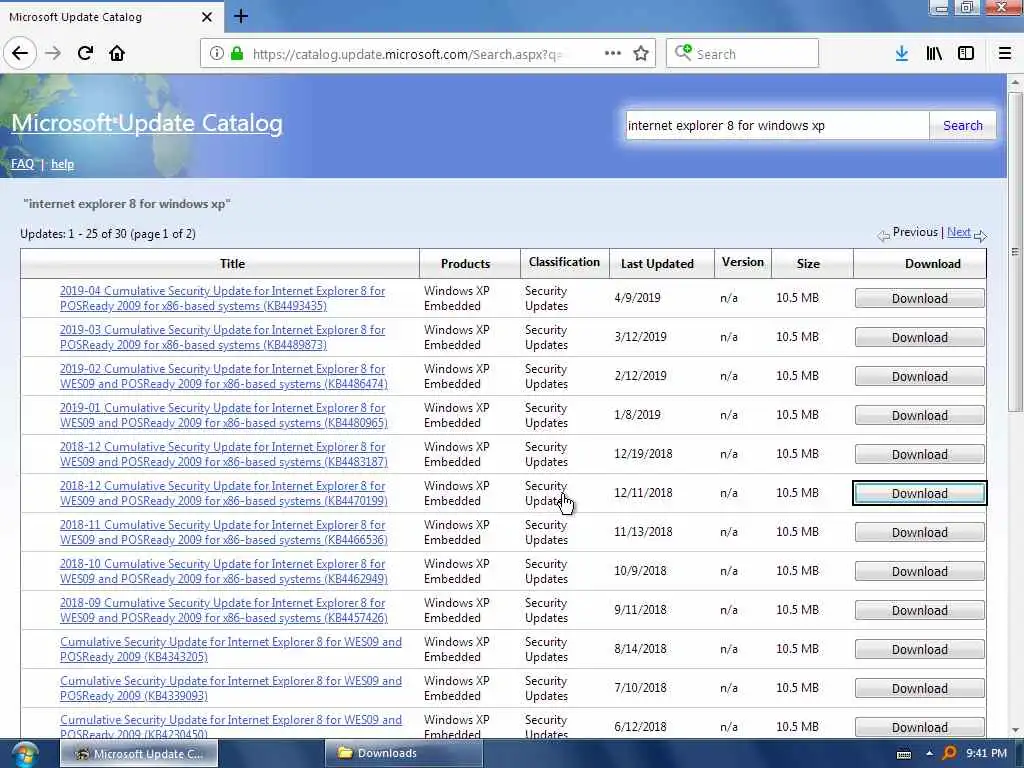Viewport: 1024px width, 768px height.
Task: Download the KB4489873 update
Action: (920, 338)
